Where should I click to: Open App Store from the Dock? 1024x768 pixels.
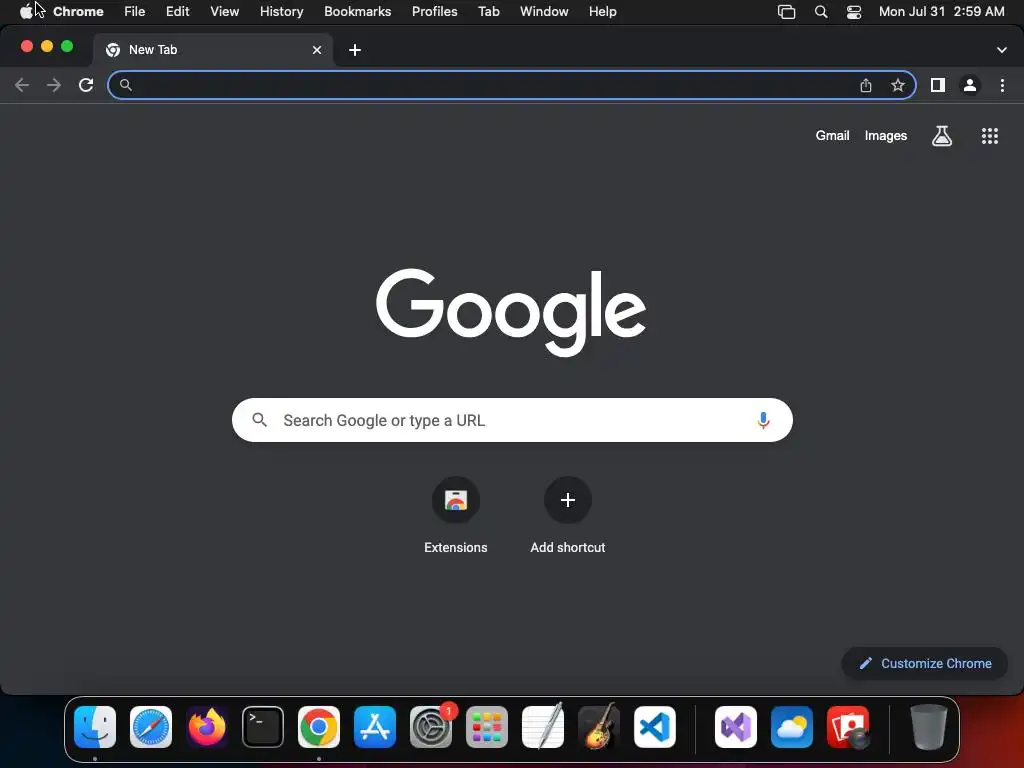coord(375,727)
